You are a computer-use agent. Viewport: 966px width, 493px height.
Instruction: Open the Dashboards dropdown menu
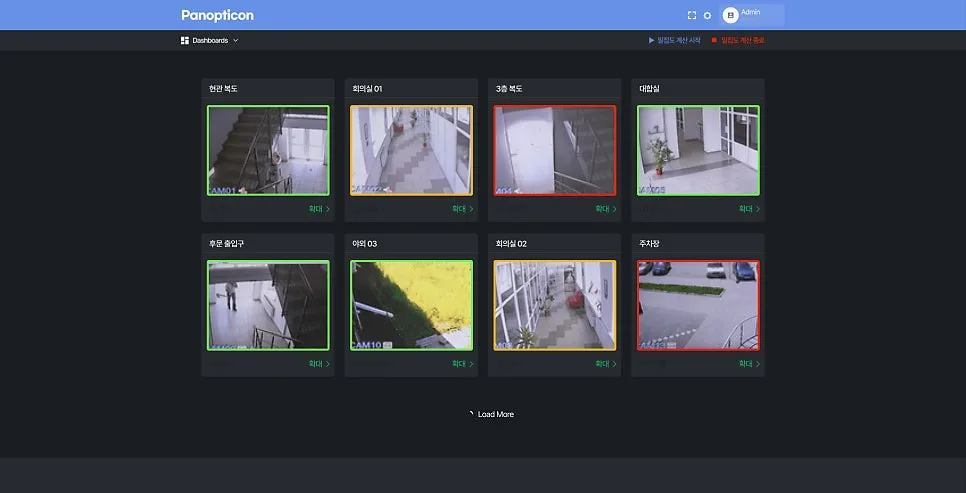[x=209, y=41]
